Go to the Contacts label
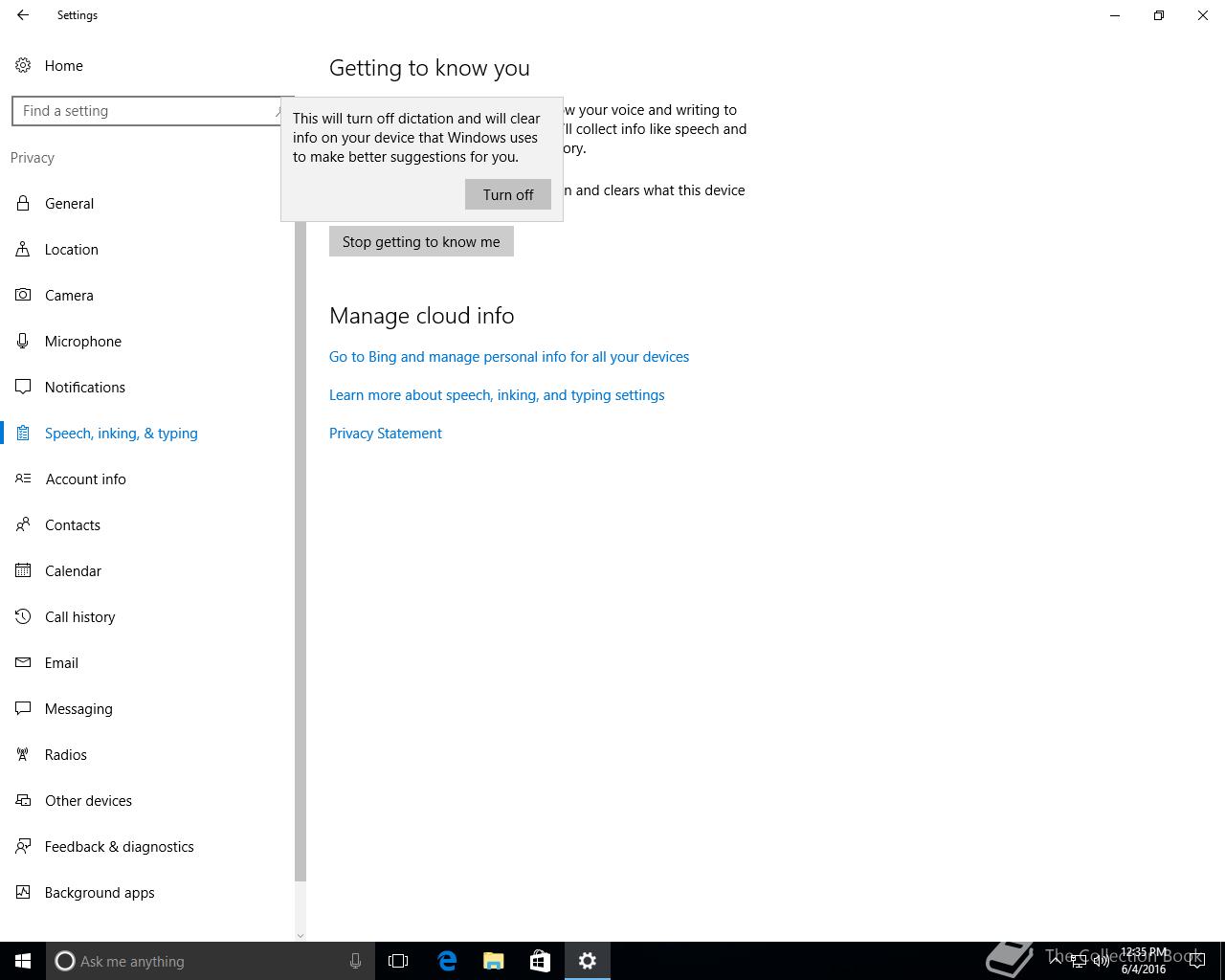Screen dimensions: 1225x980 [x=73, y=524]
